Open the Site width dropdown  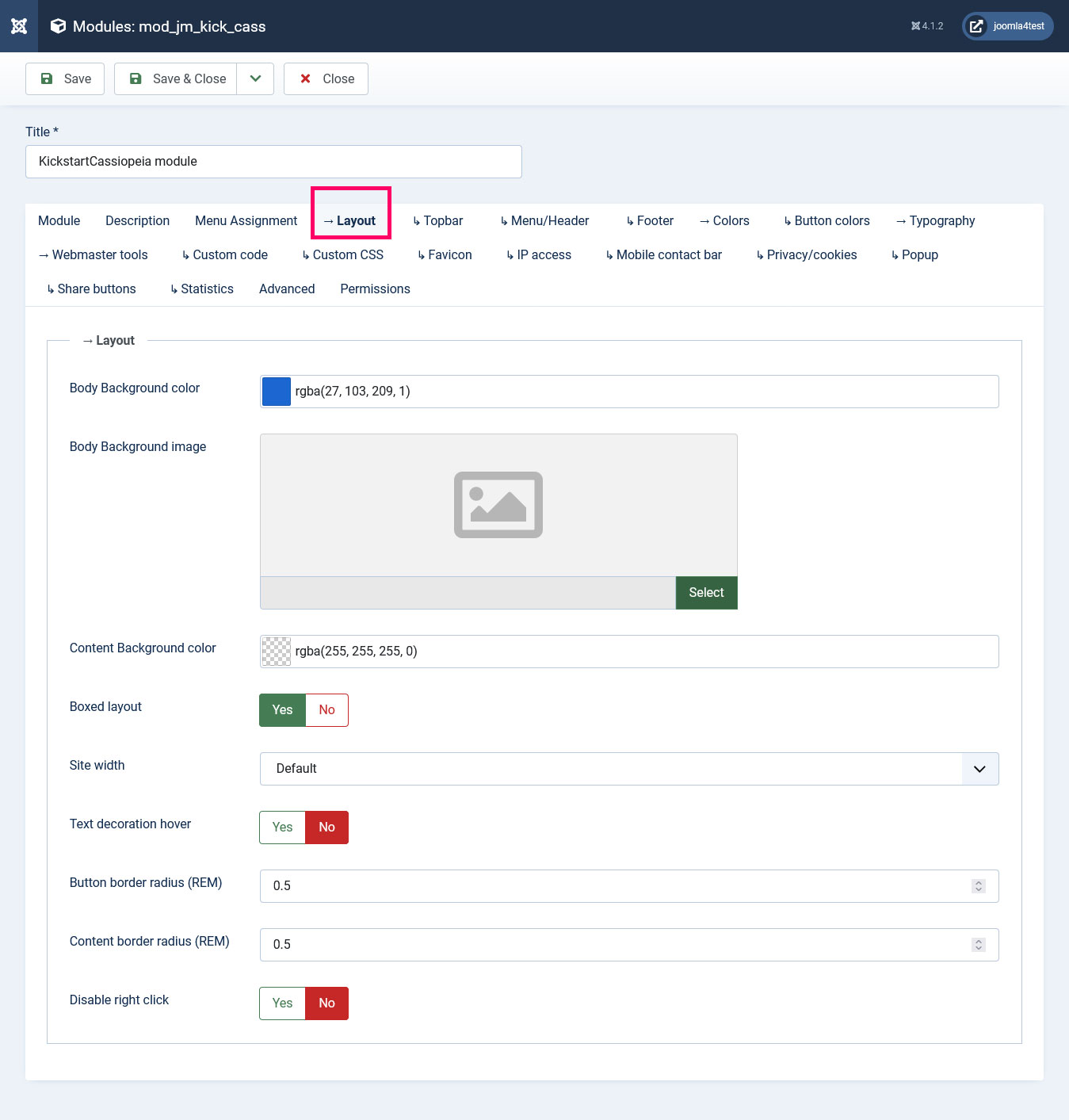coord(628,769)
